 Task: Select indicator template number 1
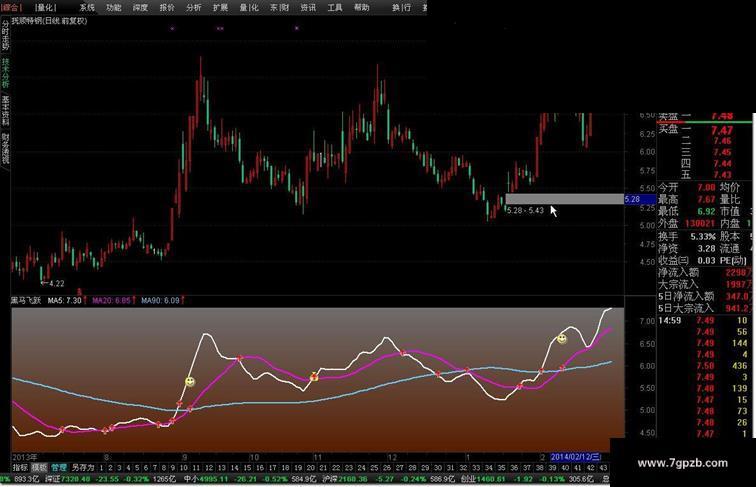[x=101, y=468]
